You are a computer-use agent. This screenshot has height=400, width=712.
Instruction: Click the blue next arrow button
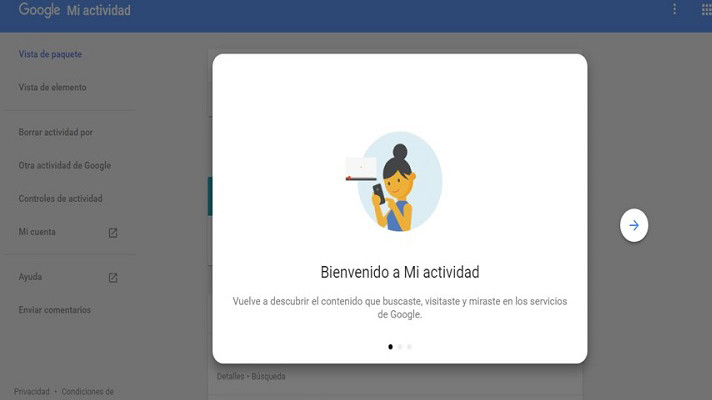(x=634, y=225)
